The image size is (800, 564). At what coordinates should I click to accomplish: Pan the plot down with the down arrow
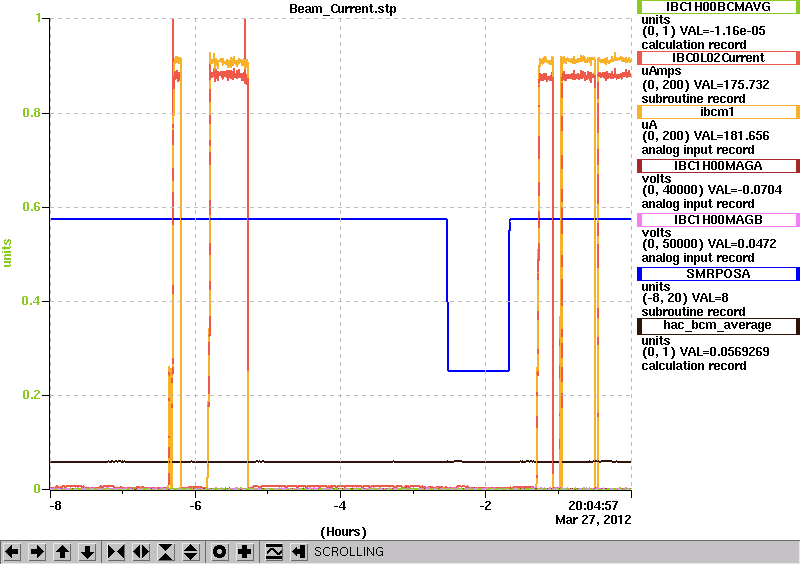click(88, 552)
